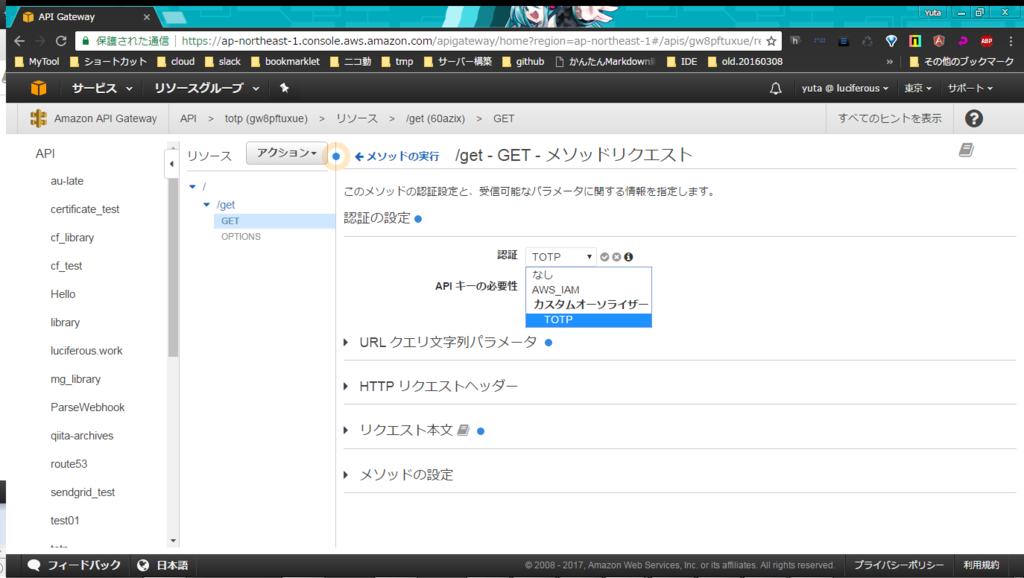Image resolution: width=1024 pixels, height=578 pixels.
Task: Click the API list vertical scrollbar
Action: pos(173,268)
